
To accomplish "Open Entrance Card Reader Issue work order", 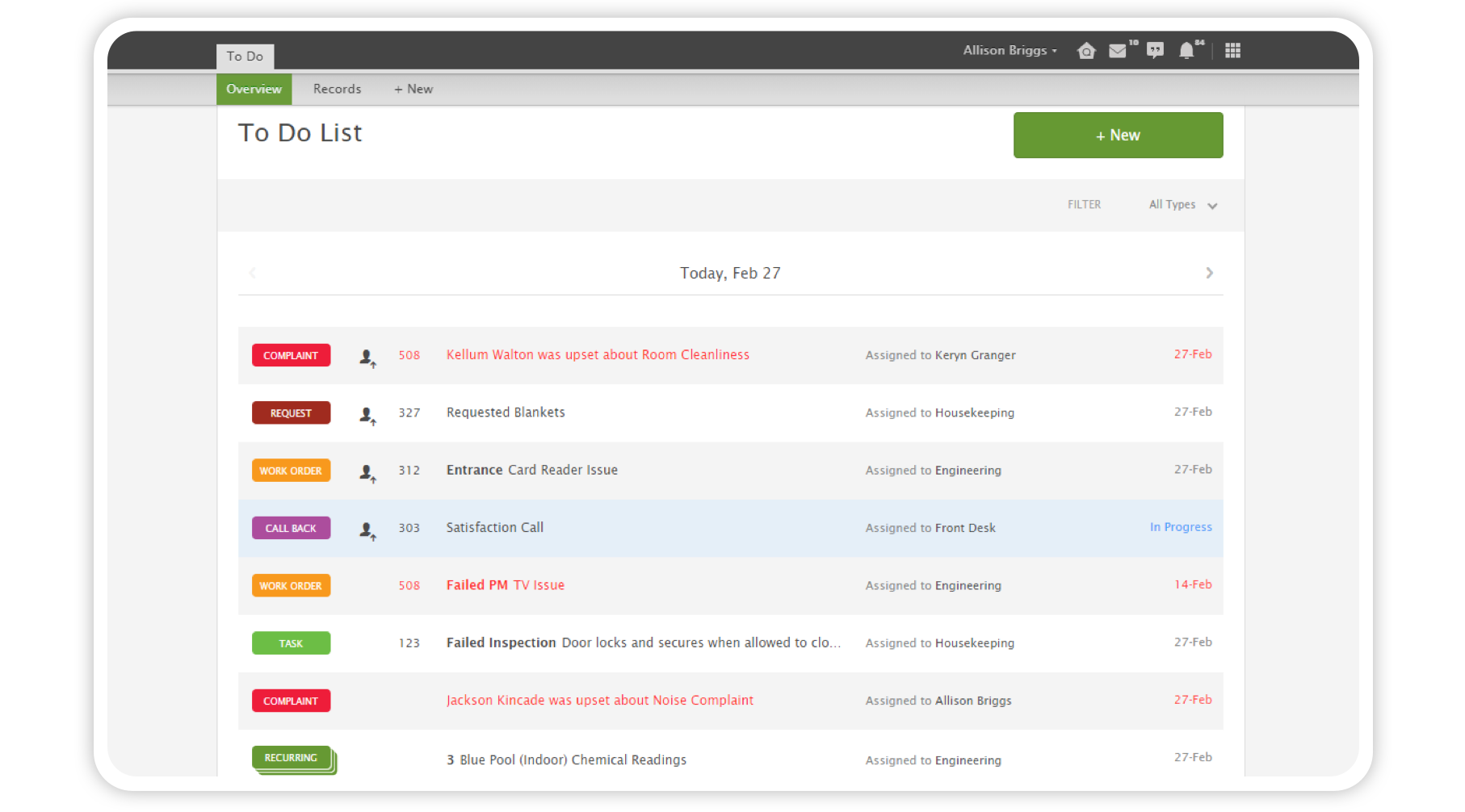I will coord(532,470).
